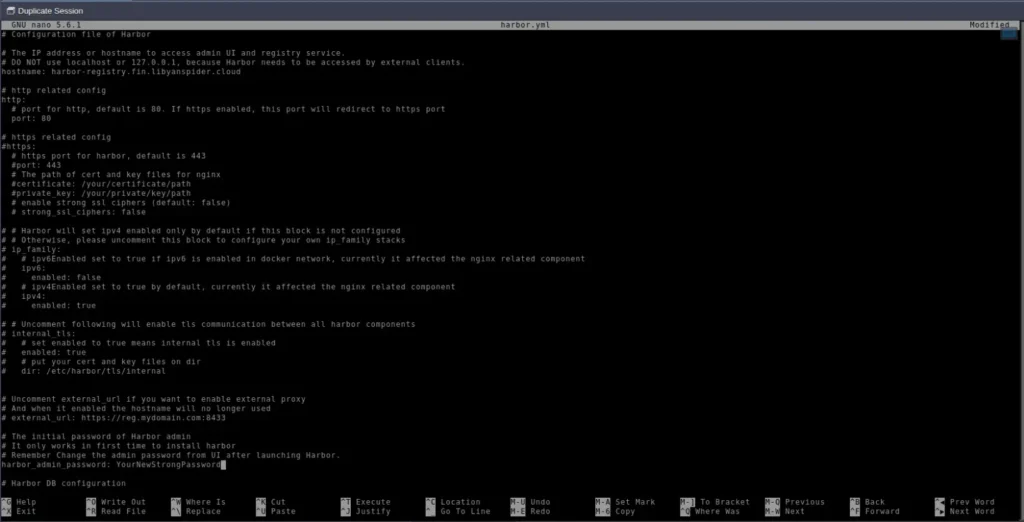Place cursor on '#https:' commented line
This screenshot has height=522, width=1024.
click(x=19, y=146)
